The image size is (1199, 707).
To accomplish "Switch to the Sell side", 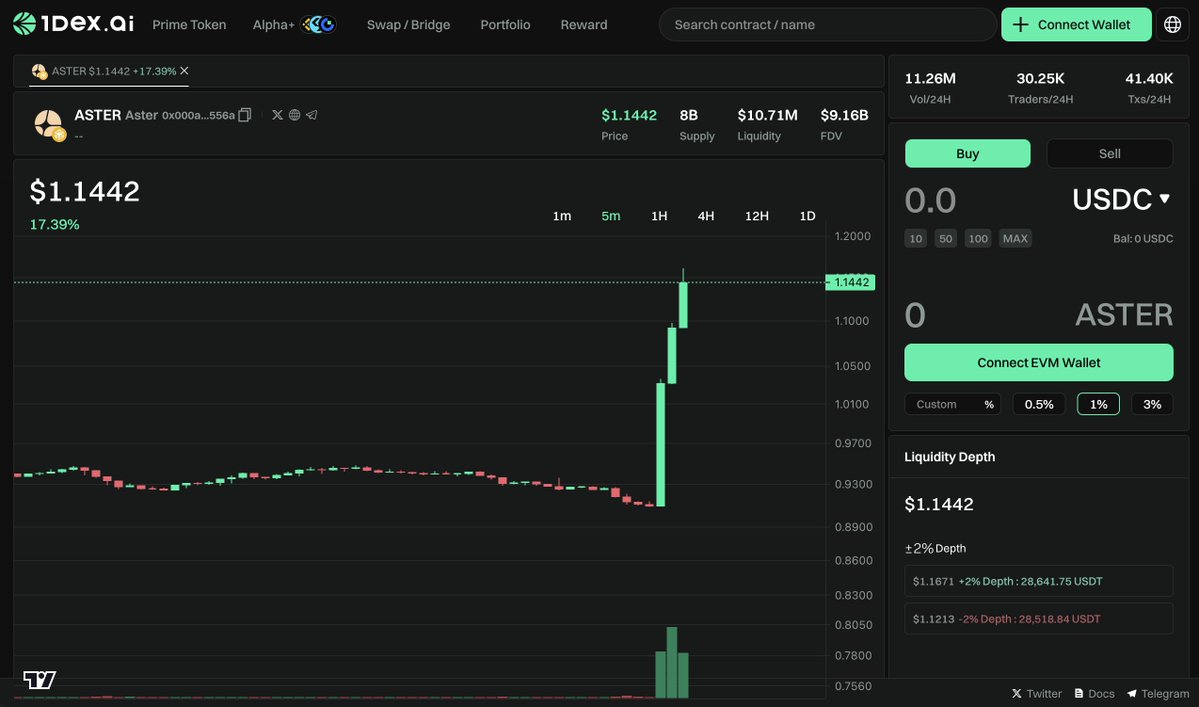I will click(x=1109, y=153).
